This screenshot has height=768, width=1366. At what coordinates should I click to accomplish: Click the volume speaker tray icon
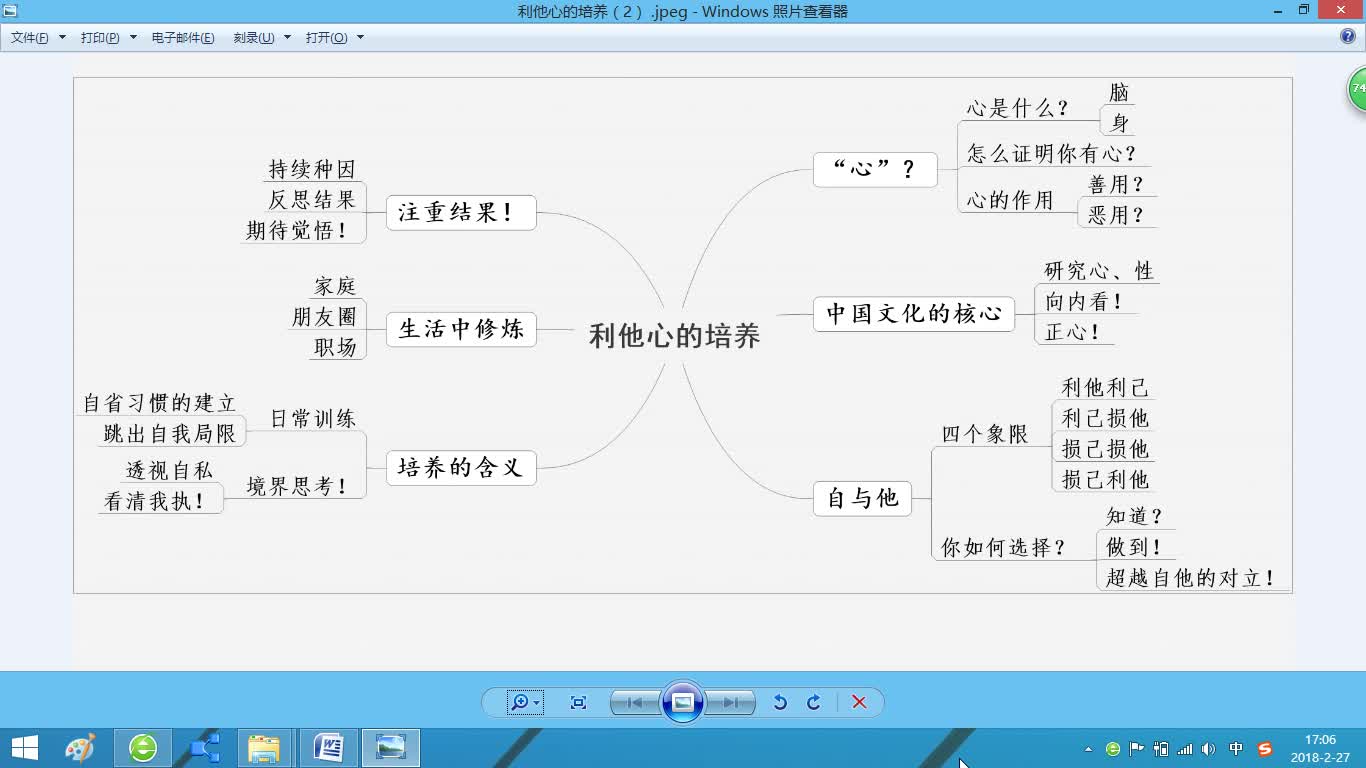coord(1209,749)
